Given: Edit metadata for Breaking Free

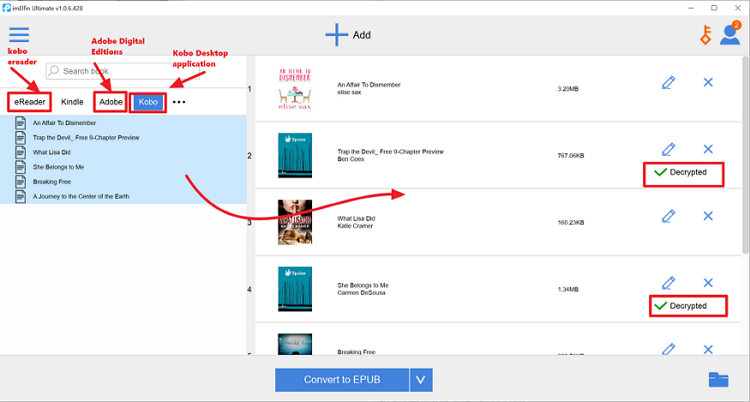Looking at the screenshot, I should pos(668,349).
